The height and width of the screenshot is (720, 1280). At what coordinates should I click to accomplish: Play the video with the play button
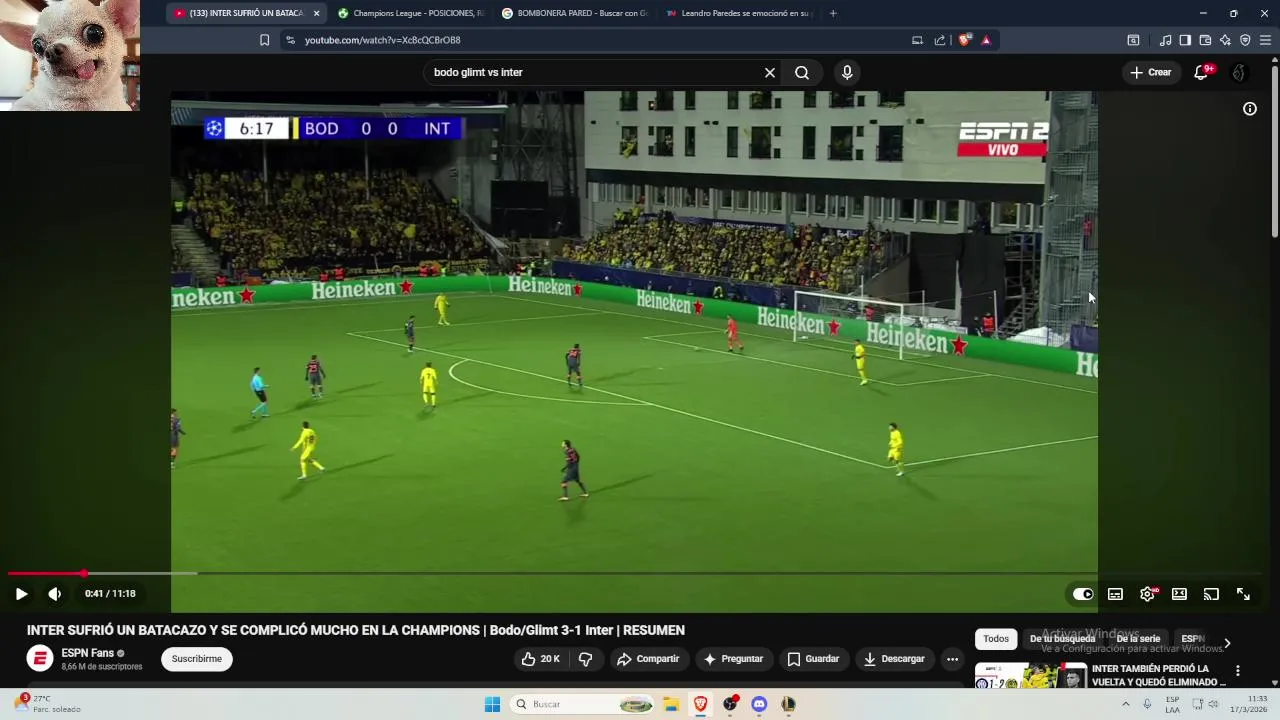(21, 594)
